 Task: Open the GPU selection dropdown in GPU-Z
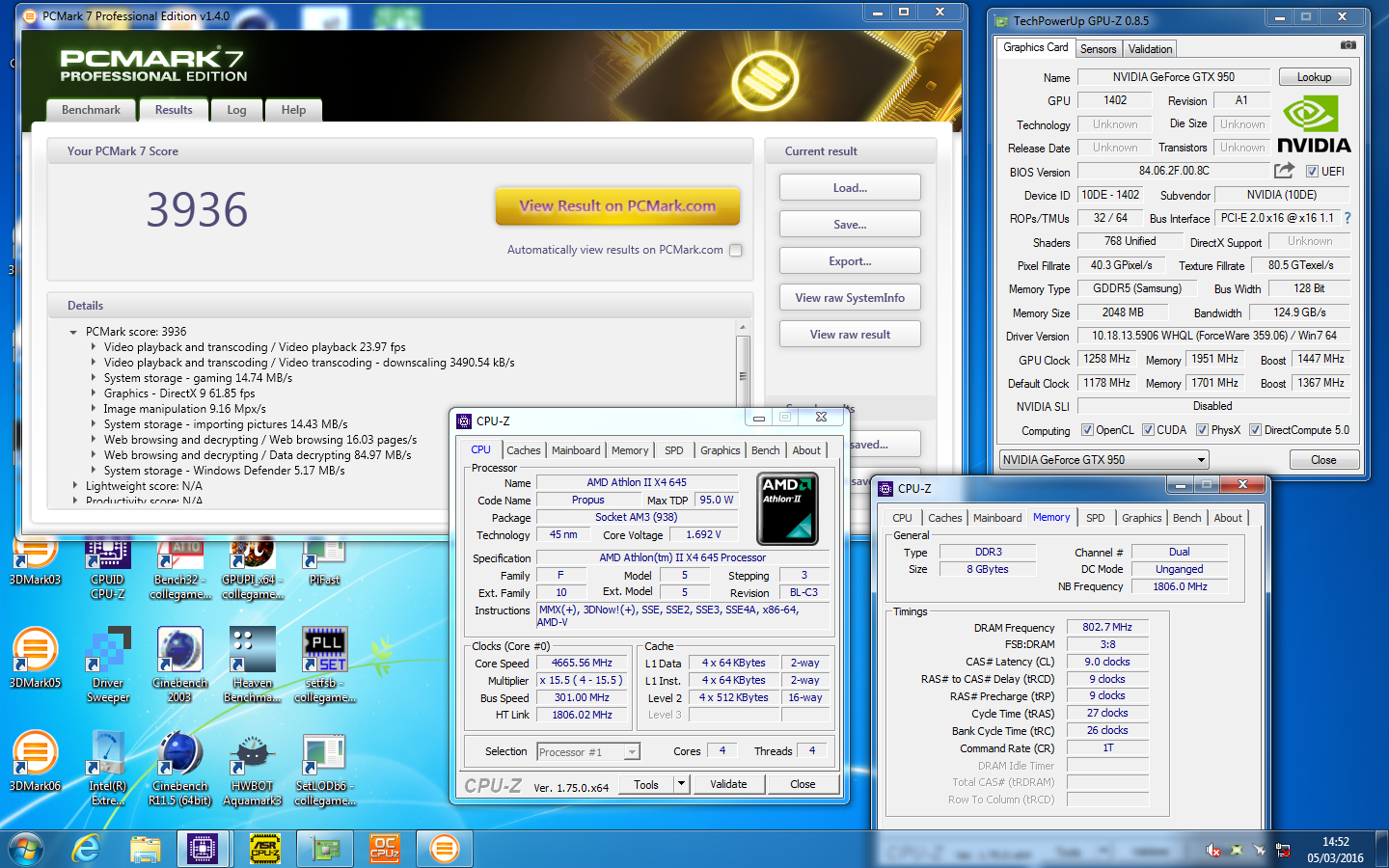point(1103,460)
